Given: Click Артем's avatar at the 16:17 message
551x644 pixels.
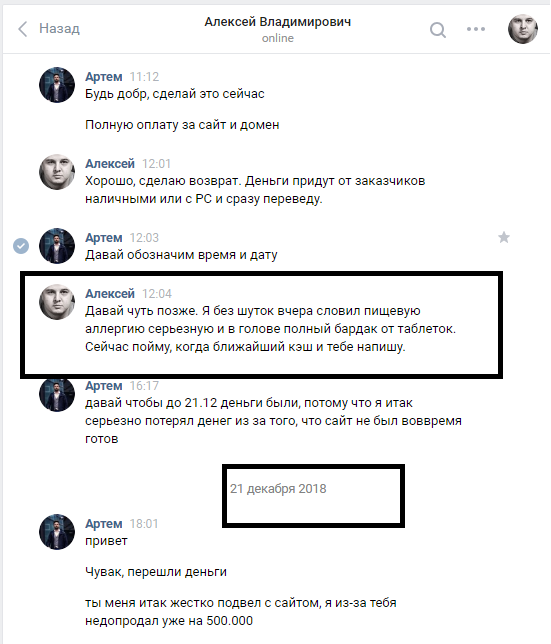Looking at the screenshot, I should tap(57, 394).
